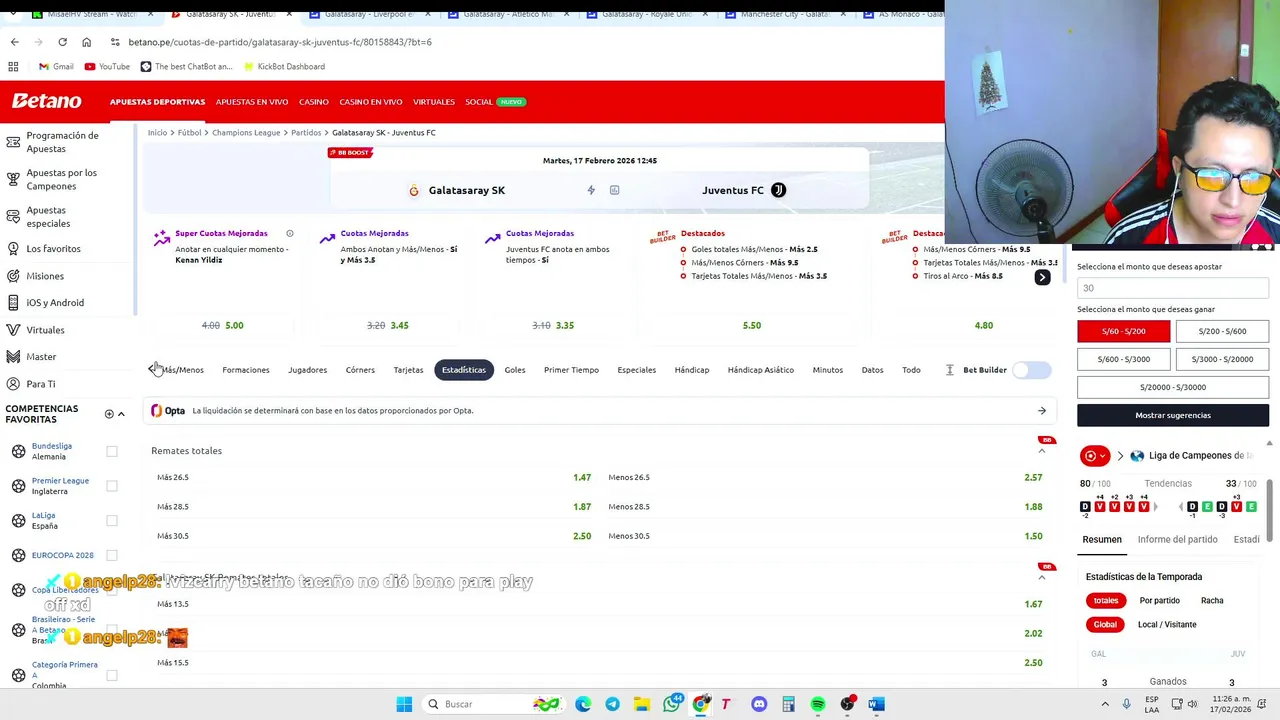This screenshot has width=1280, height=720.
Task: Open Microsoft Word from the taskbar
Action: [x=876, y=704]
